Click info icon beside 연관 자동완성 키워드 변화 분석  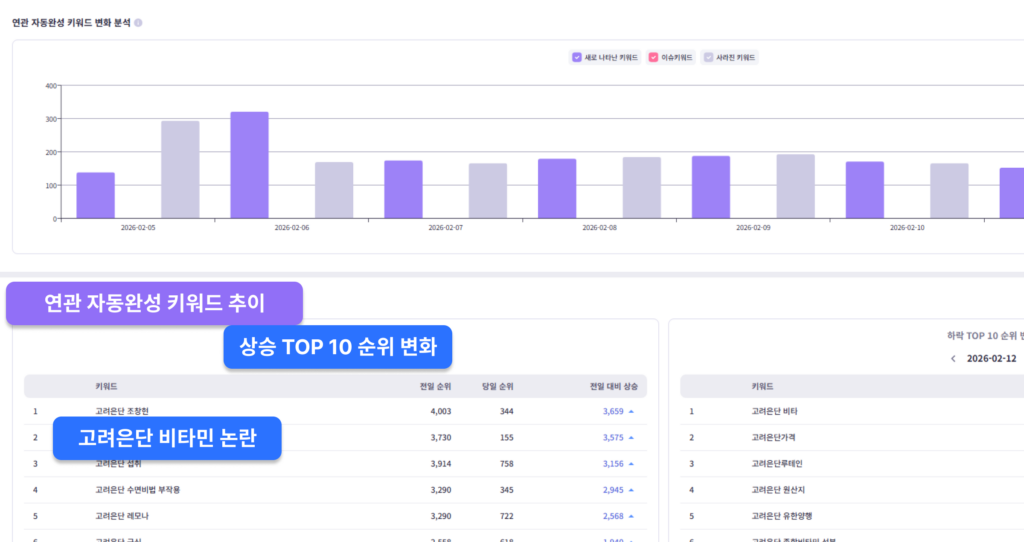(138, 22)
